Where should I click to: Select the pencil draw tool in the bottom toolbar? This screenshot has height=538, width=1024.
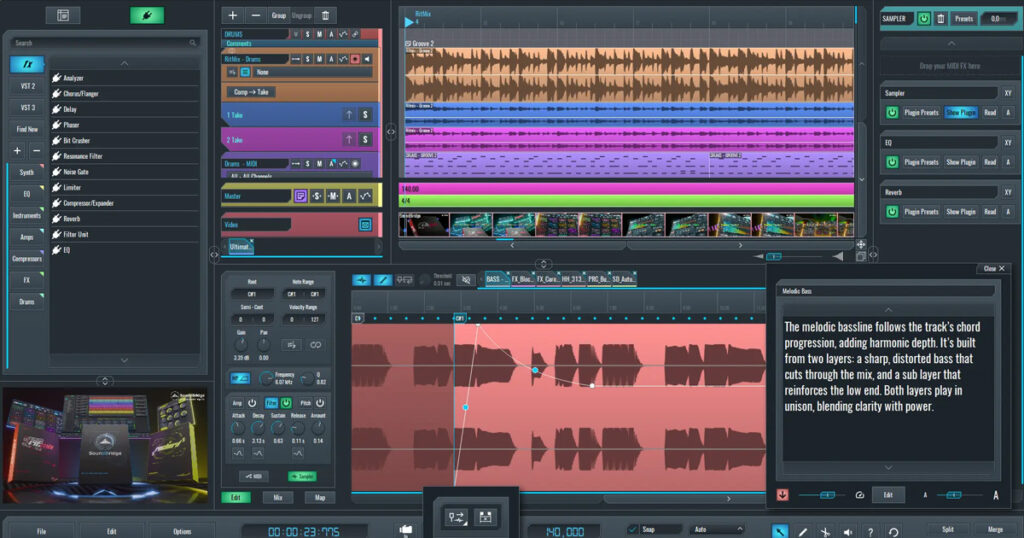click(803, 531)
